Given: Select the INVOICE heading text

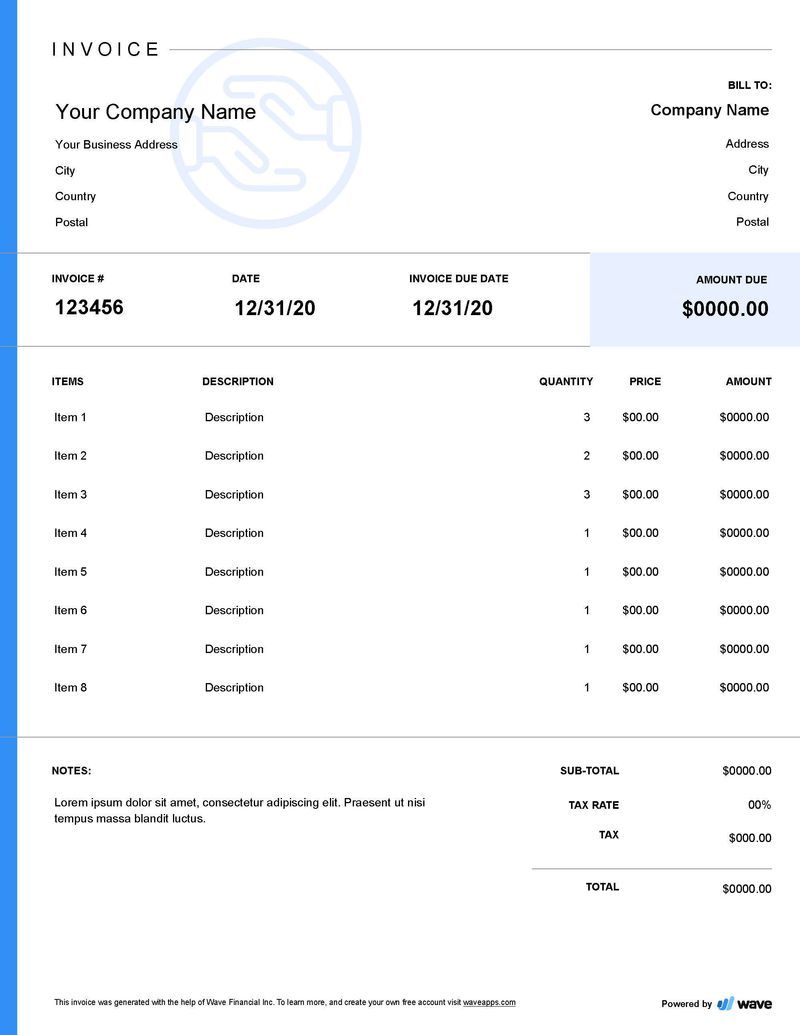Looking at the screenshot, I should 106,50.
